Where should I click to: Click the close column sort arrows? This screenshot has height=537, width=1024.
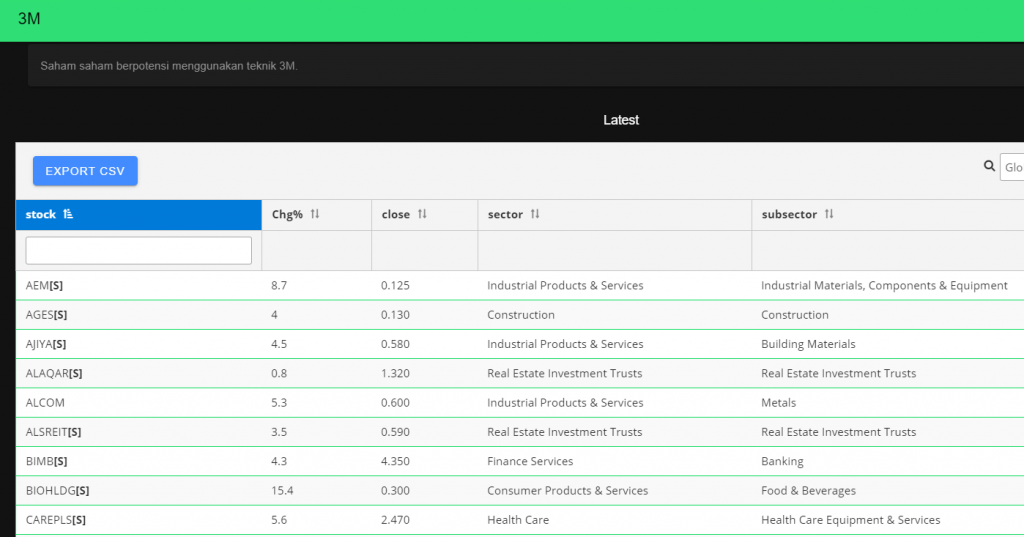coord(422,215)
